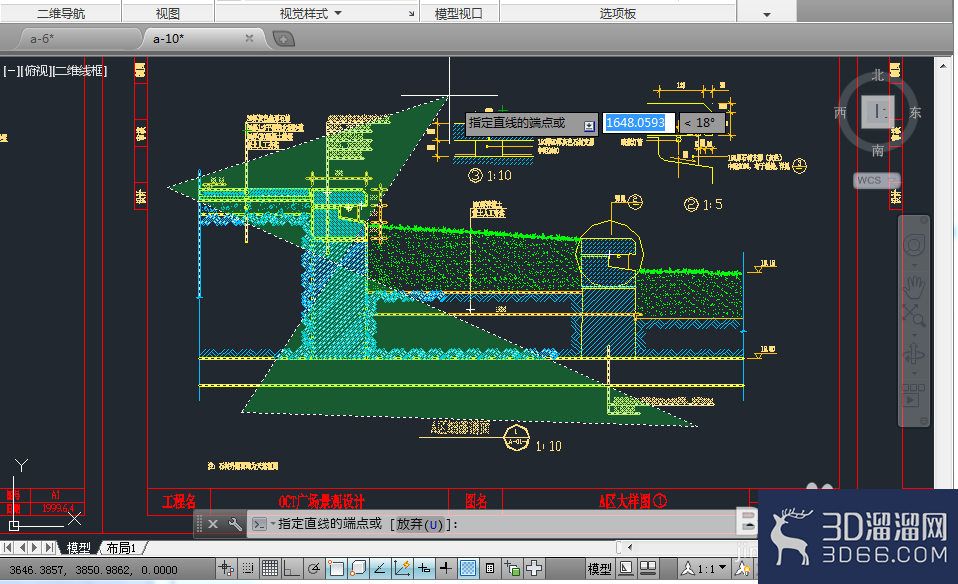Click the Quick Properties status bar icon
Image resolution: width=958 pixels, height=584 pixels.
pyautogui.click(x=489, y=569)
